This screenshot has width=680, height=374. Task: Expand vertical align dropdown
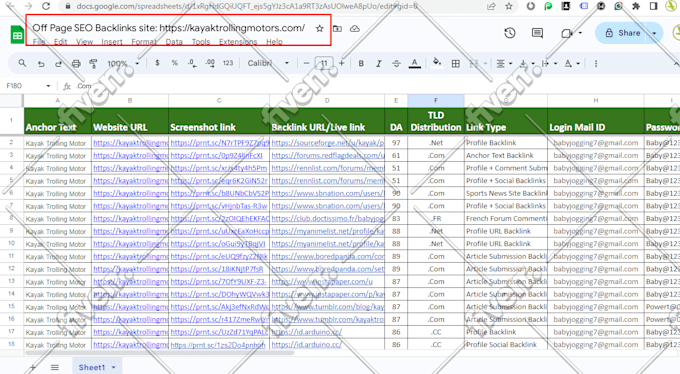coord(533,64)
